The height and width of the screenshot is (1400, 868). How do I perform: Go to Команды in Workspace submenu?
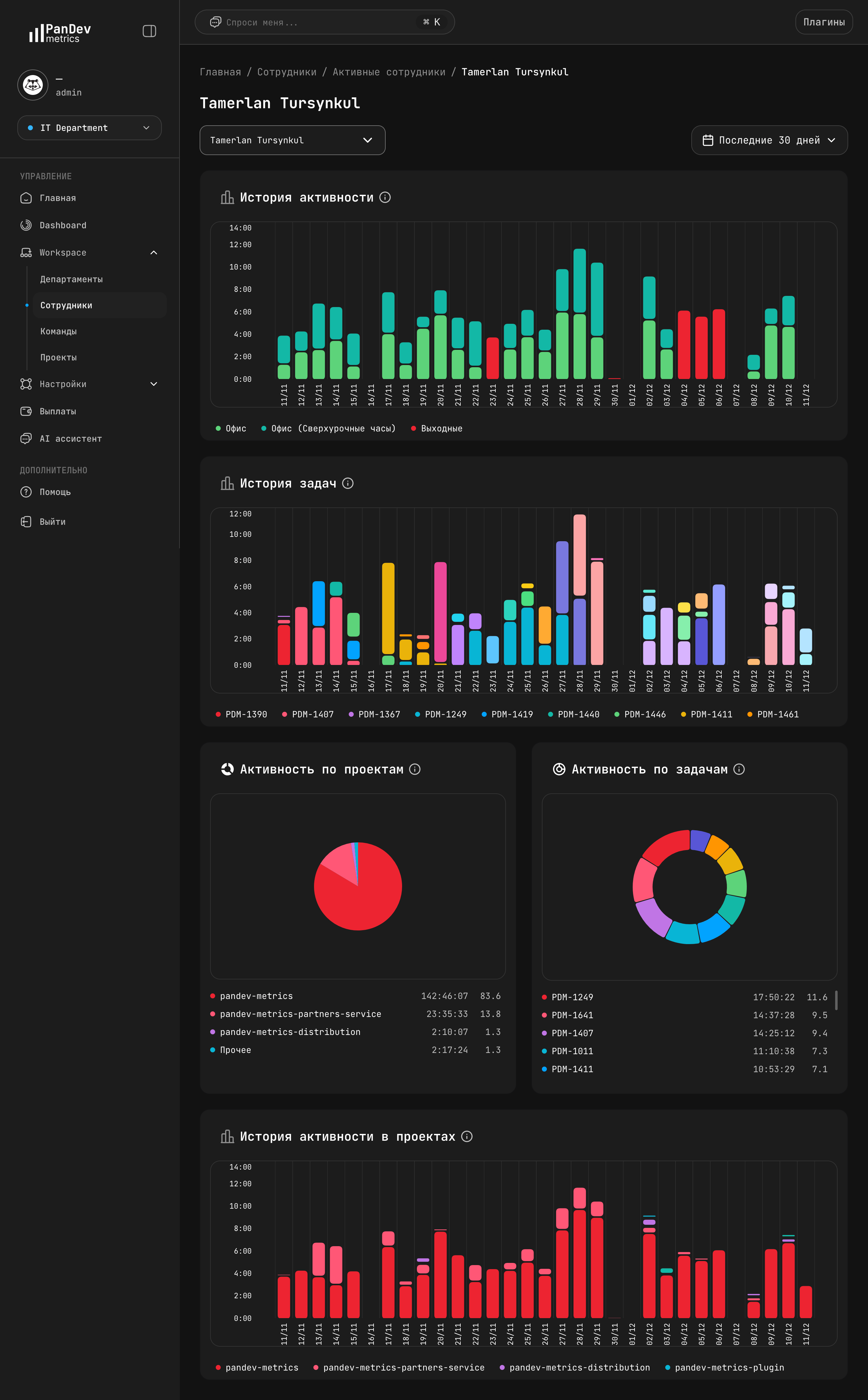[x=58, y=331]
